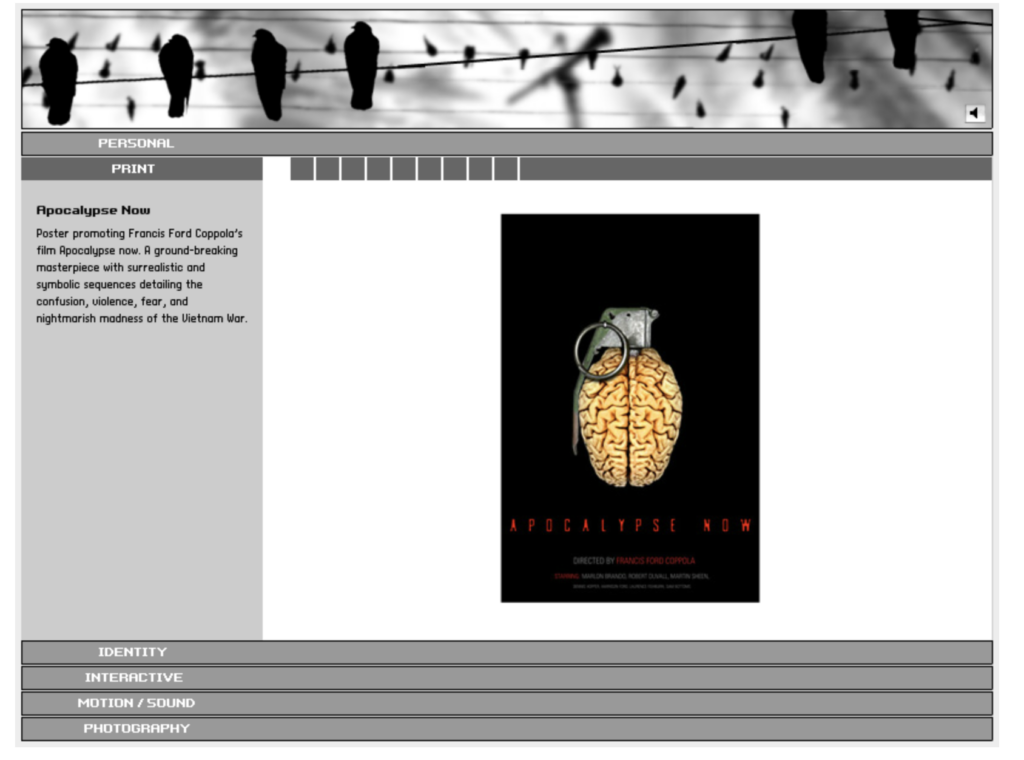
Task: Click the birds-on-wire header banner
Action: coord(500,68)
